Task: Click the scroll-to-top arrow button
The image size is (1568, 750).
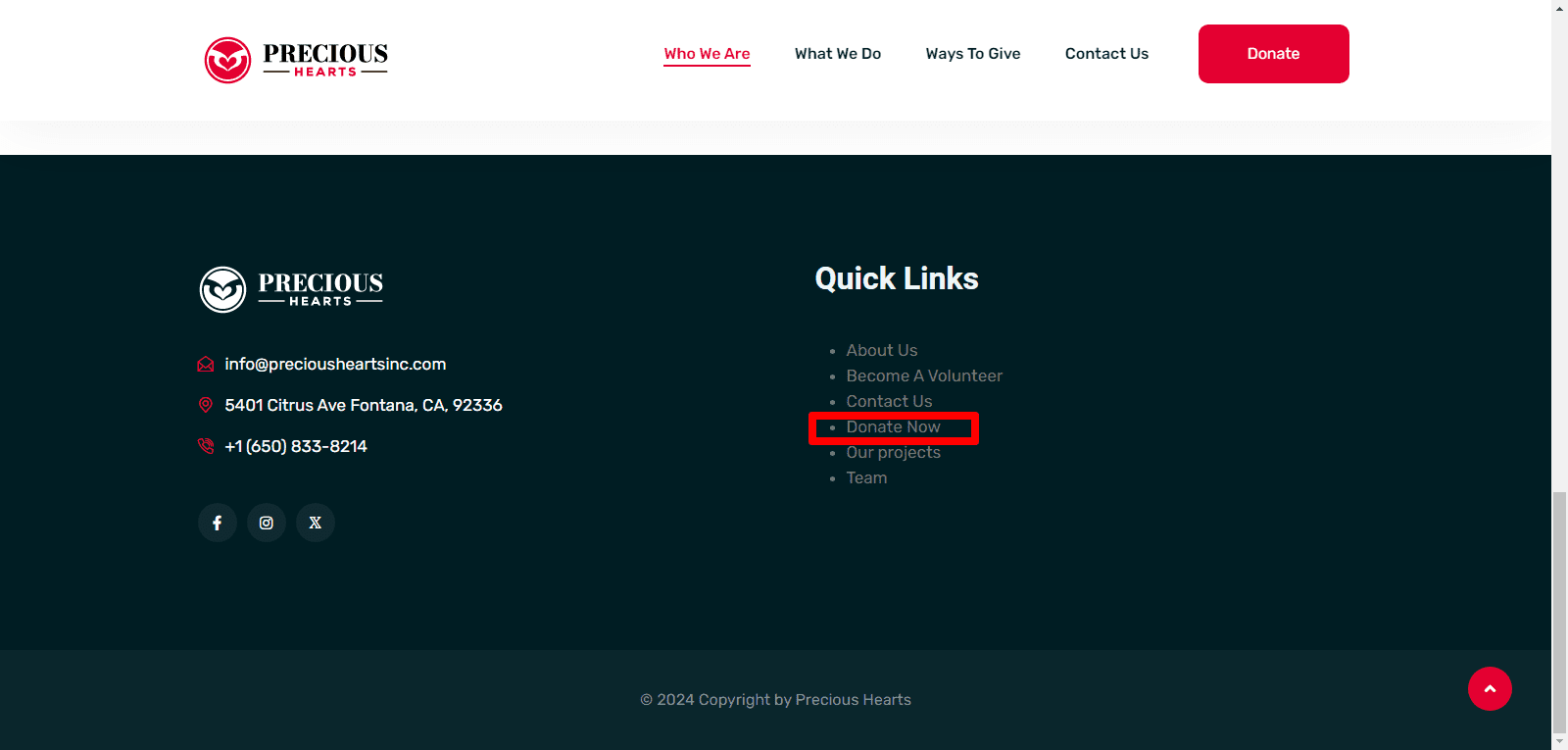Action: (1490, 689)
